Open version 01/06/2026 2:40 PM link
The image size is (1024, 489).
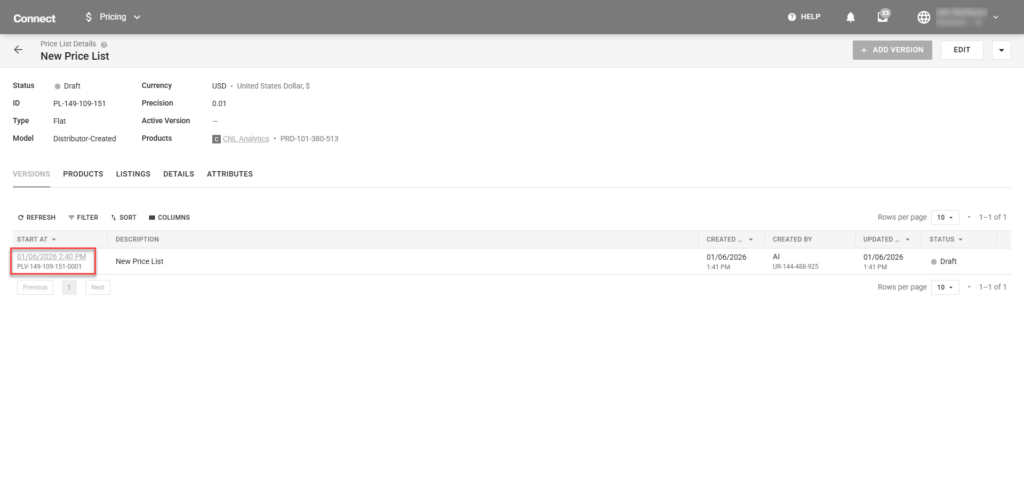tap(51, 257)
